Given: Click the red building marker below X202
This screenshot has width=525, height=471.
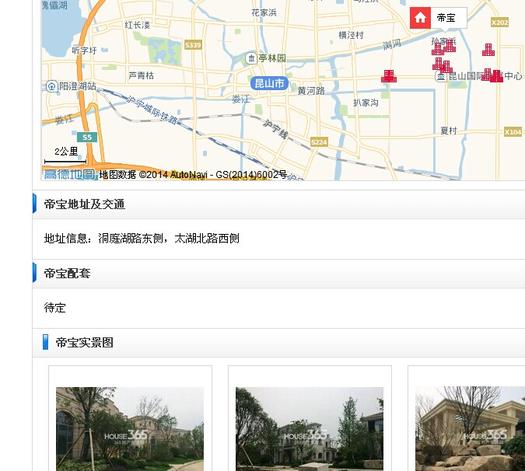Looking at the screenshot, I should coord(489,50).
